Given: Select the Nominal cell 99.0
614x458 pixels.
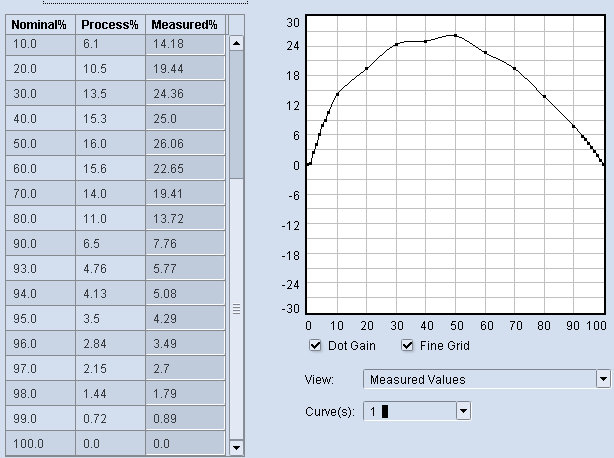Looking at the screenshot, I should pyautogui.click(x=40, y=419).
